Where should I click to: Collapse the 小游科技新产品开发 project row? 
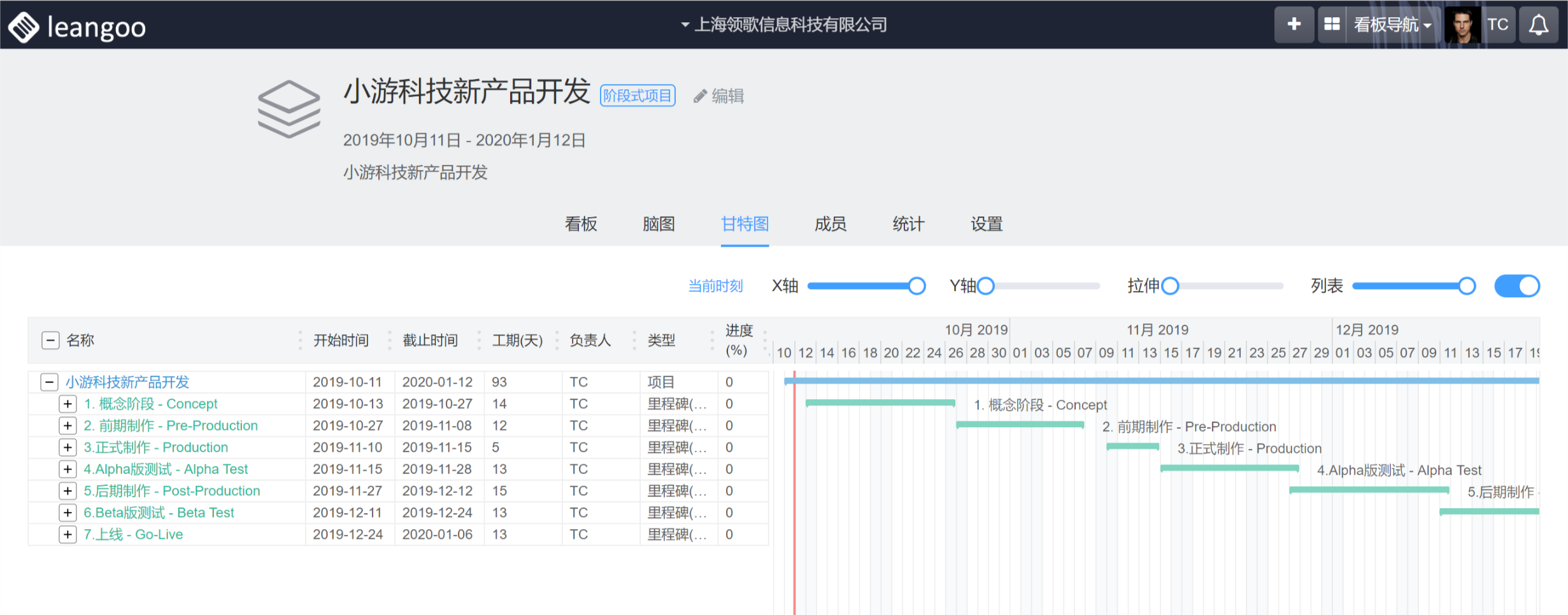click(x=49, y=382)
